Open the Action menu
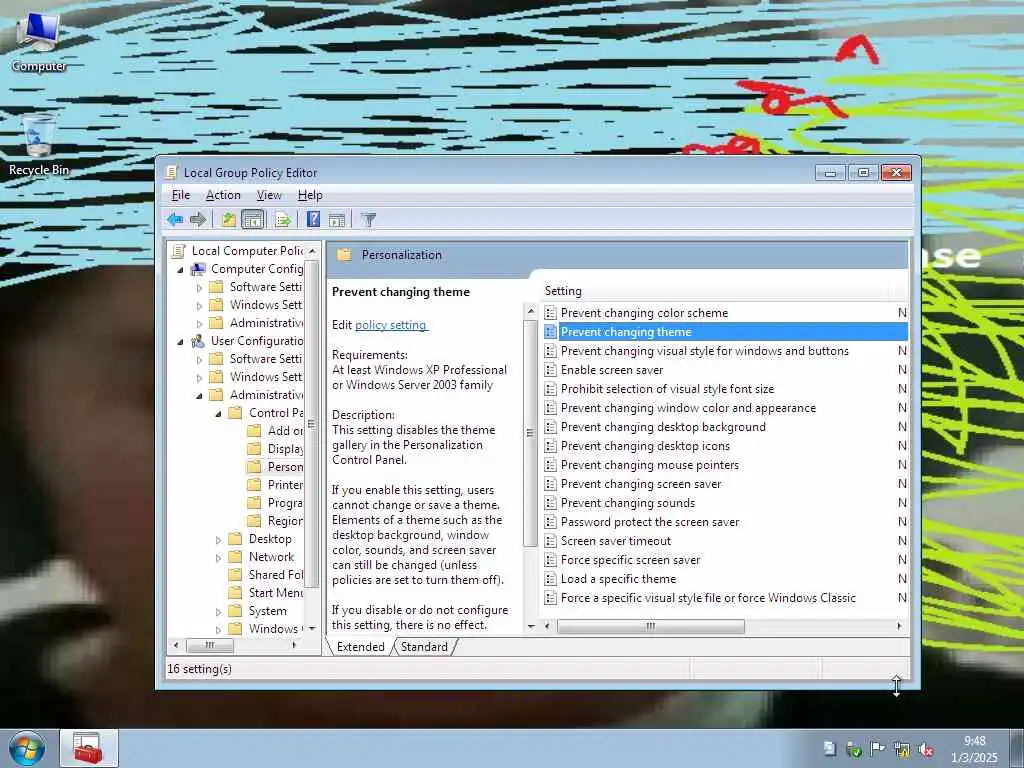1024x768 pixels. coord(223,195)
